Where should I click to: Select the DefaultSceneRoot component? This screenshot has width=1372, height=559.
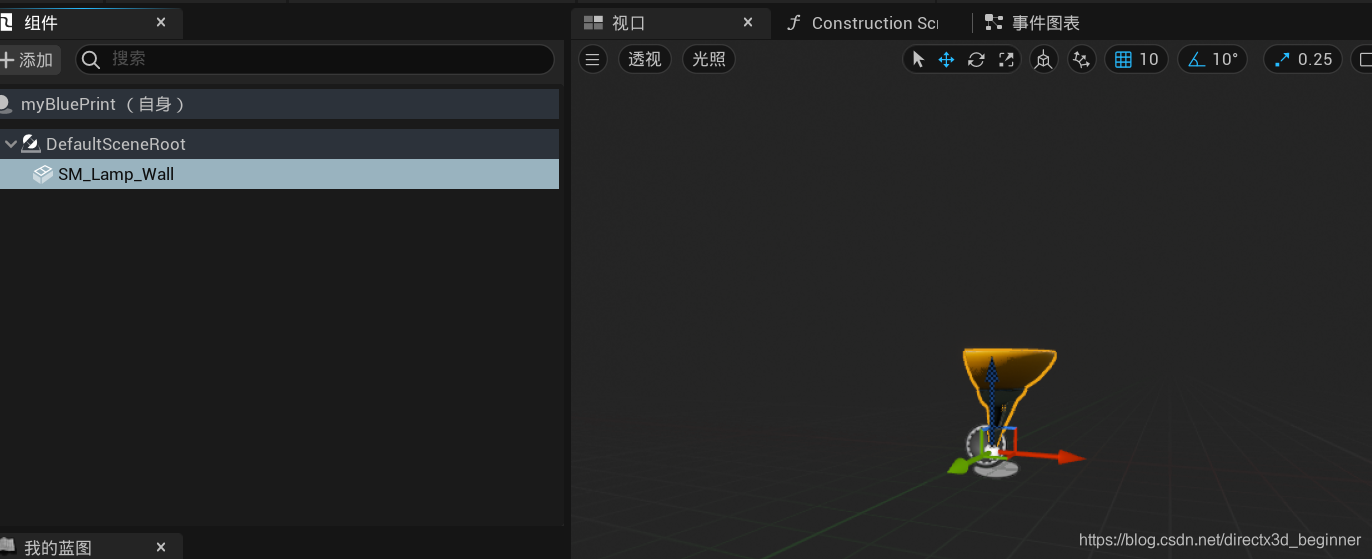coord(279,144)
